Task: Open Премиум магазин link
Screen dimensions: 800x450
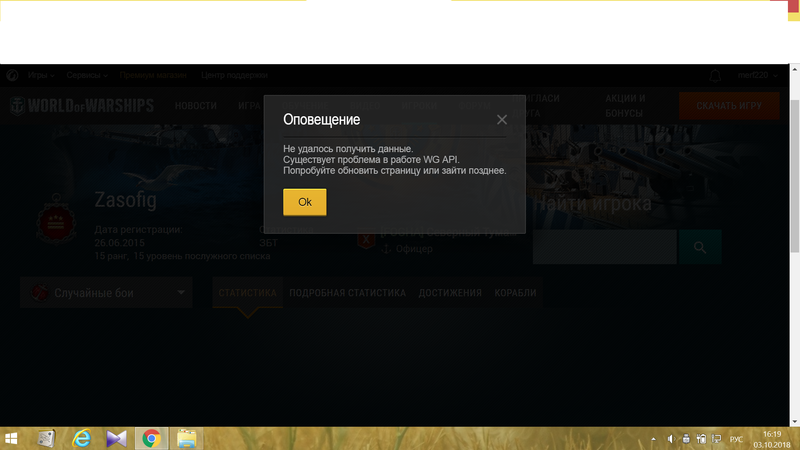Action: 153,75
